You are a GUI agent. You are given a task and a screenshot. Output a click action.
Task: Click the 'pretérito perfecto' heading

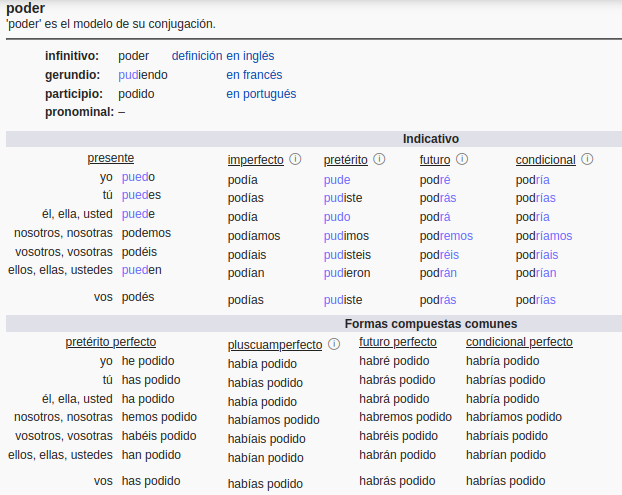pyautogui.click(x=110, y=342)
